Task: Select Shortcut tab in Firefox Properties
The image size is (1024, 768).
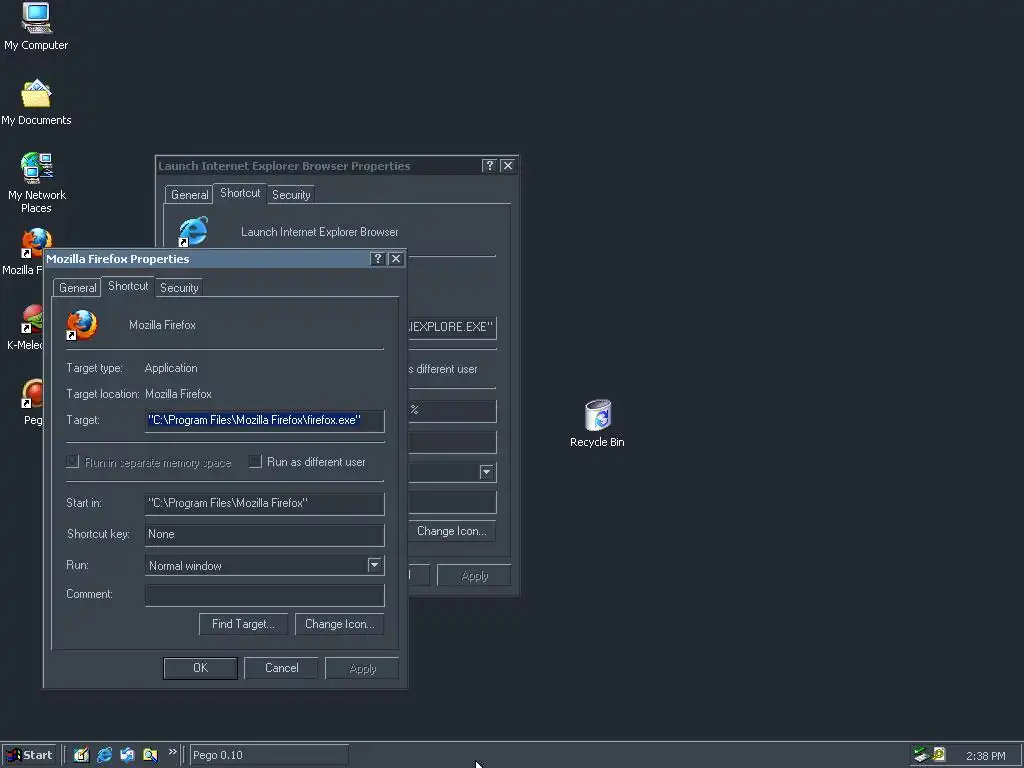Action: point(128,286)
